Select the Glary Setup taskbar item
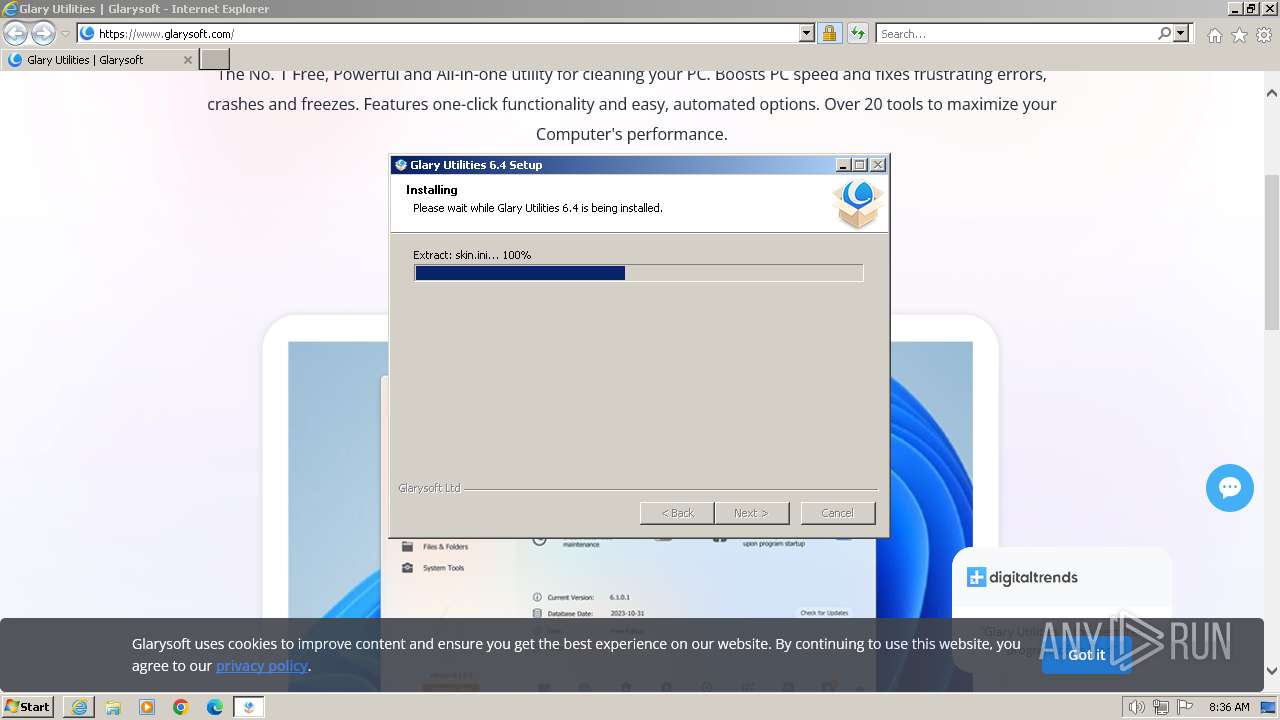 click(x=249, y=707)
